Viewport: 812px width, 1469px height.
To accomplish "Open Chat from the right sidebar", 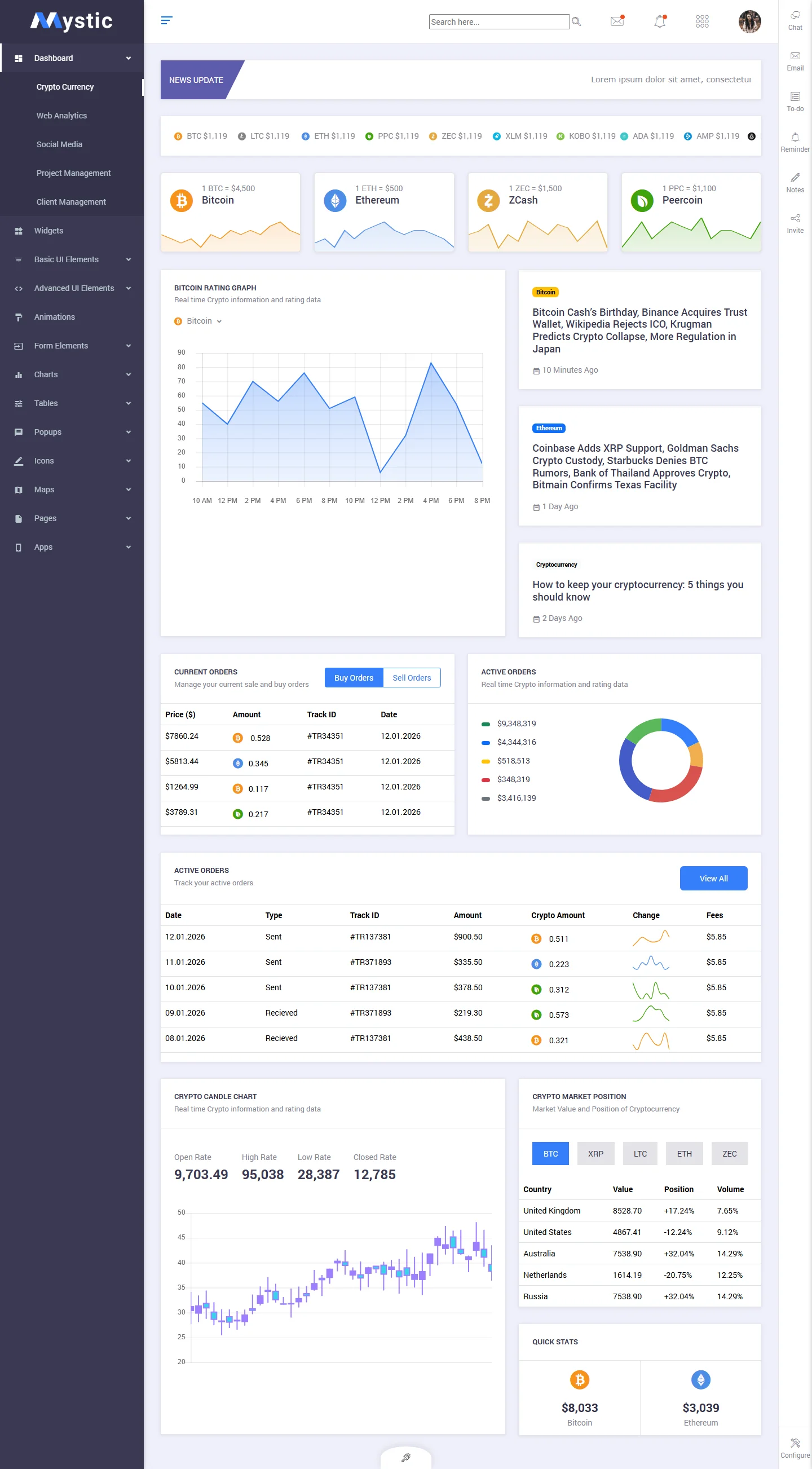I will (795, 20).
